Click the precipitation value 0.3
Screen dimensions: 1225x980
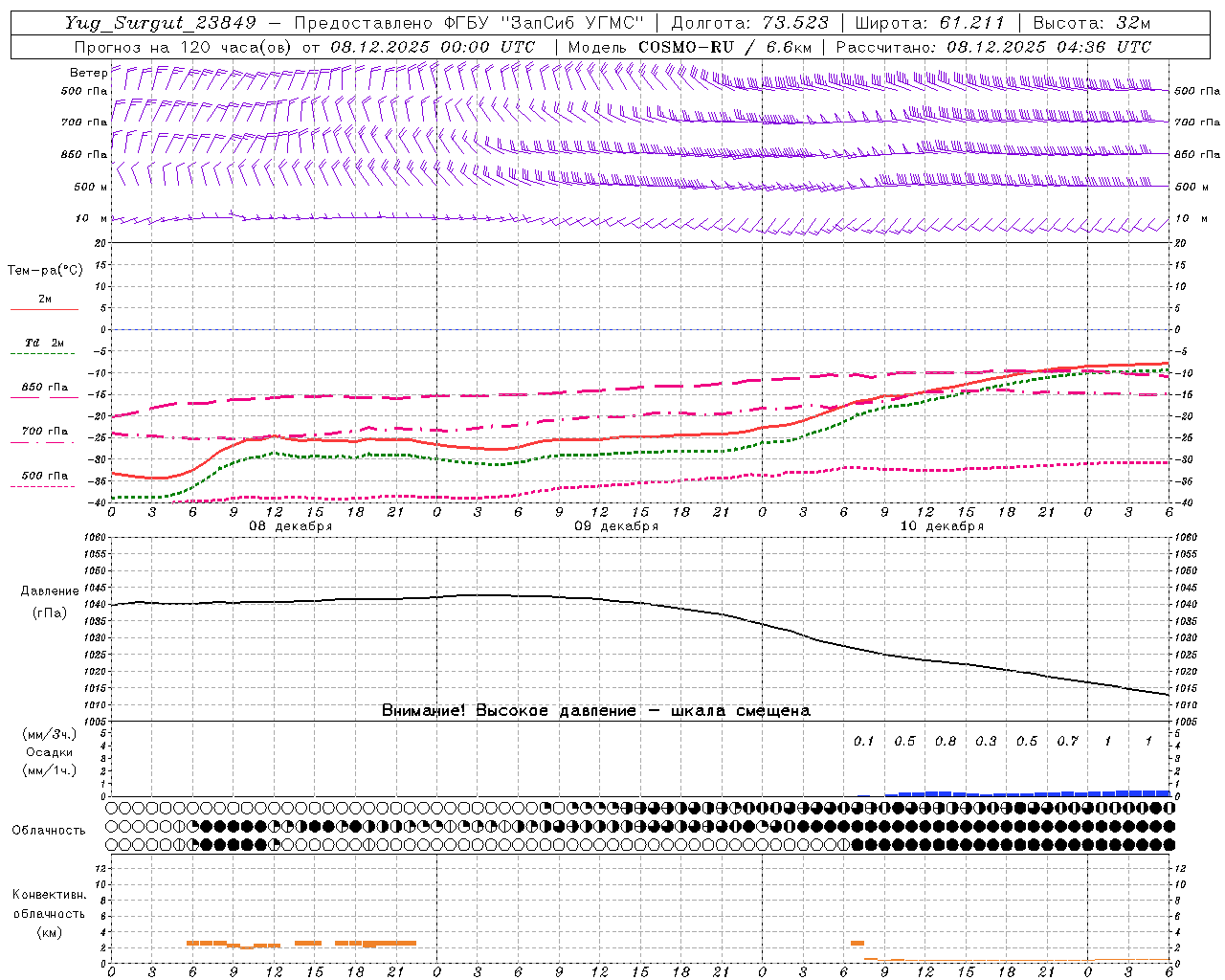coord(986,741)
